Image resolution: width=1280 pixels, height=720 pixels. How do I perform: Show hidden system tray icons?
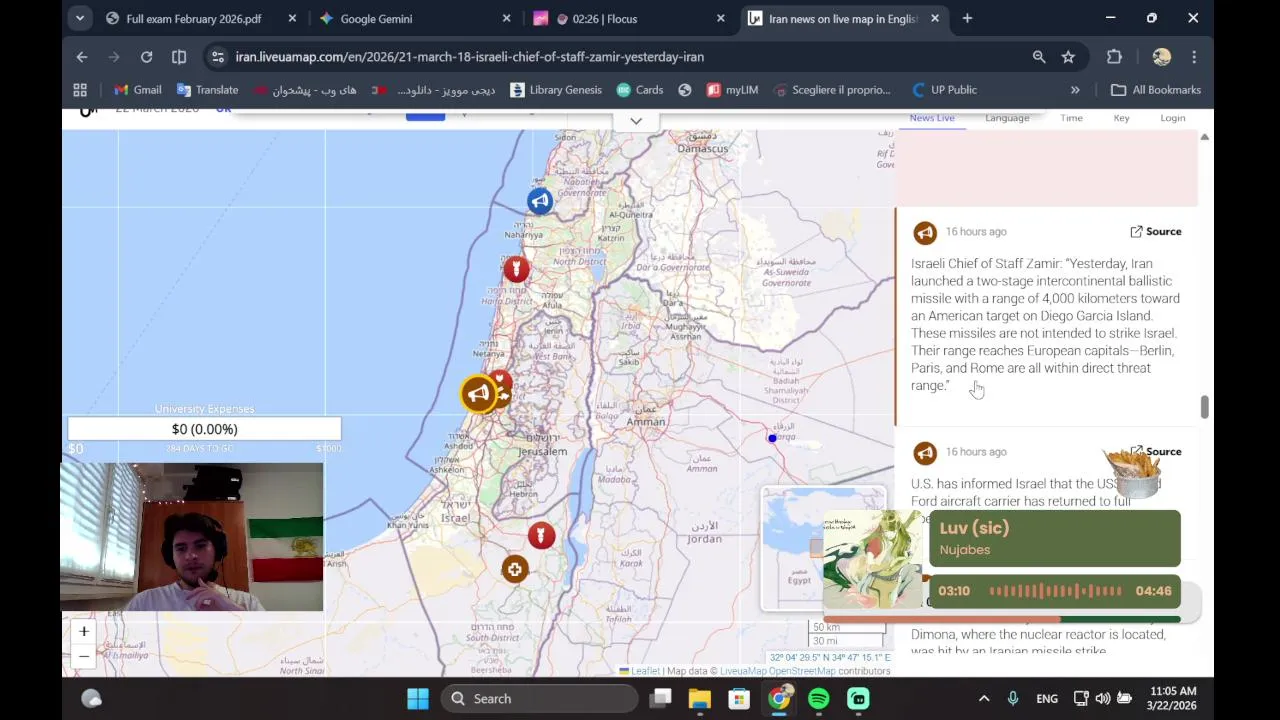point(984,699)
